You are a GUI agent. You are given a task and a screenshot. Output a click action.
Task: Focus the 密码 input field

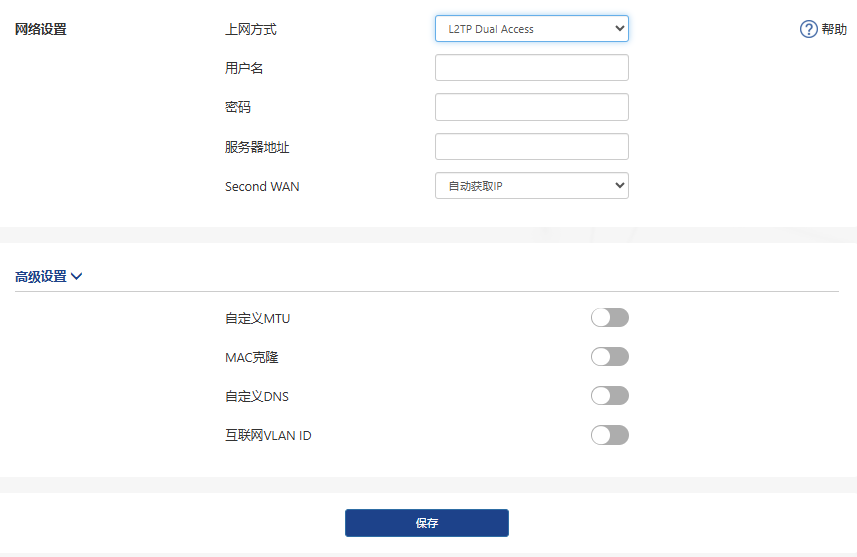tap(531, 107)
